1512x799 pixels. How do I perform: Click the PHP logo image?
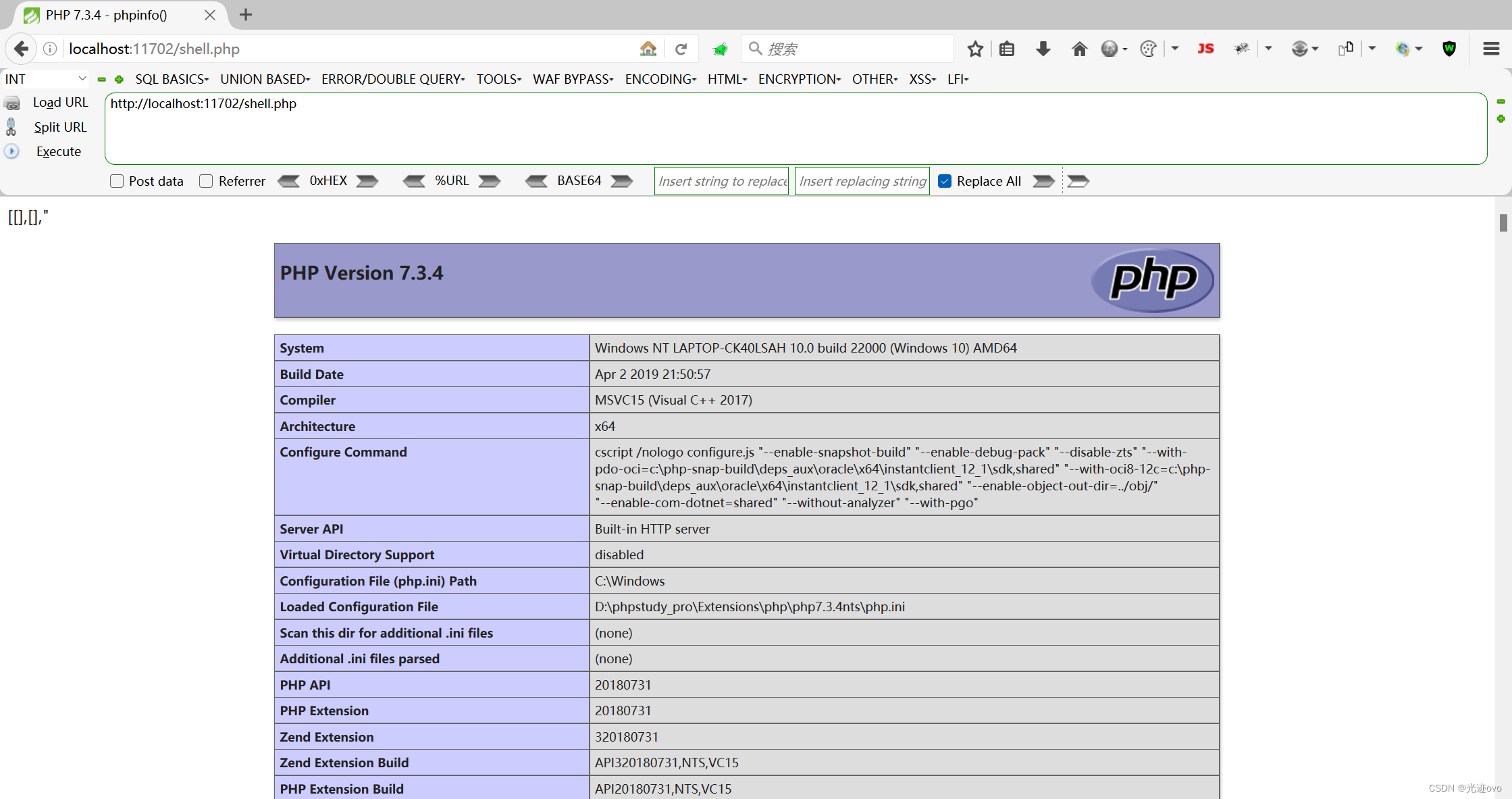tap(1152, 280)
